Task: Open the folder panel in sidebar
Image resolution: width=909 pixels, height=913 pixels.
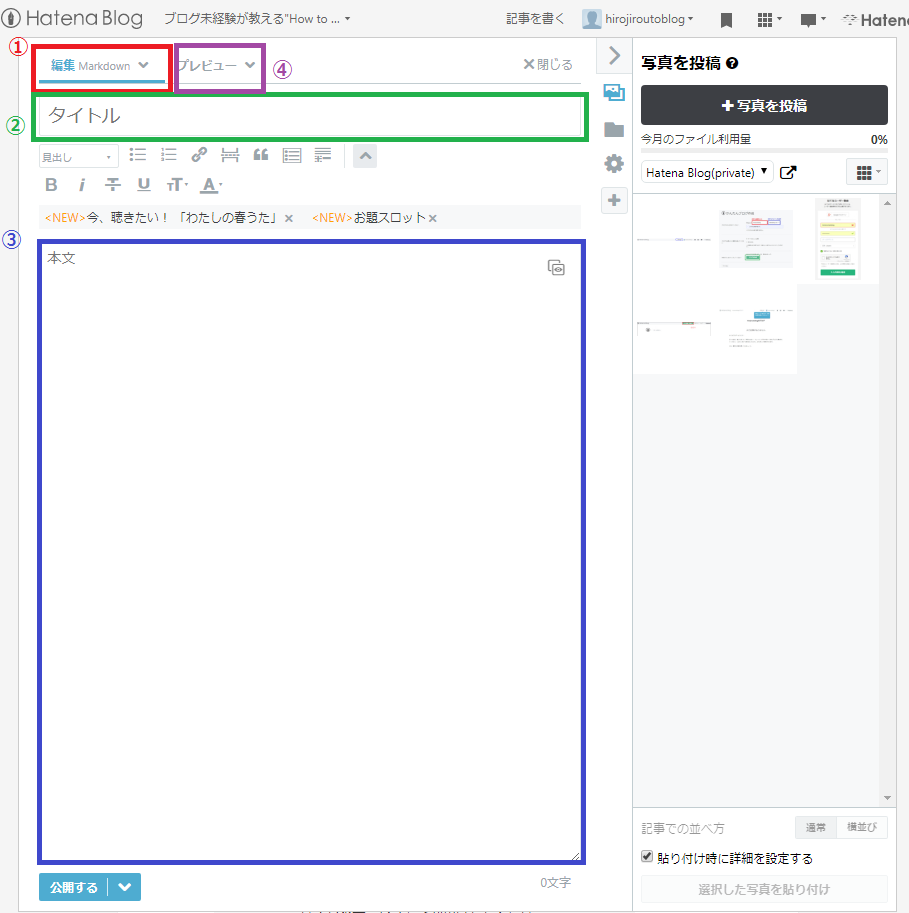Action: click(614, 130)
